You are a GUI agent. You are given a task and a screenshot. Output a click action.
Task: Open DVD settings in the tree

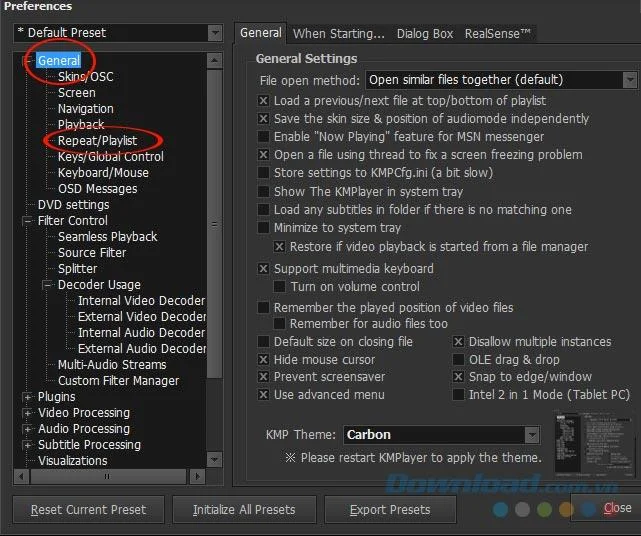click(x=73, y=205)
